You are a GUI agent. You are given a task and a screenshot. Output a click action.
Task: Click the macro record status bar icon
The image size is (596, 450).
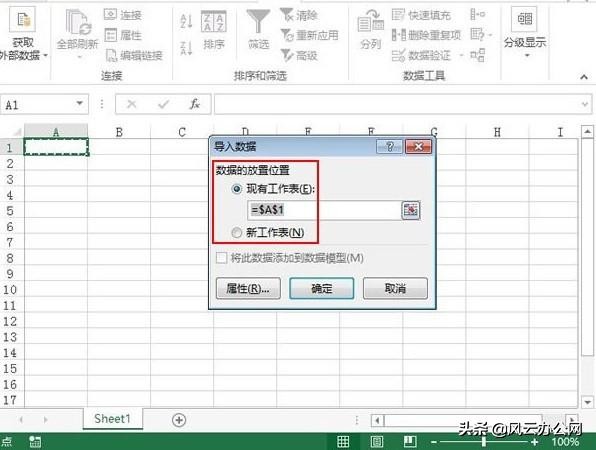(35, 442)
